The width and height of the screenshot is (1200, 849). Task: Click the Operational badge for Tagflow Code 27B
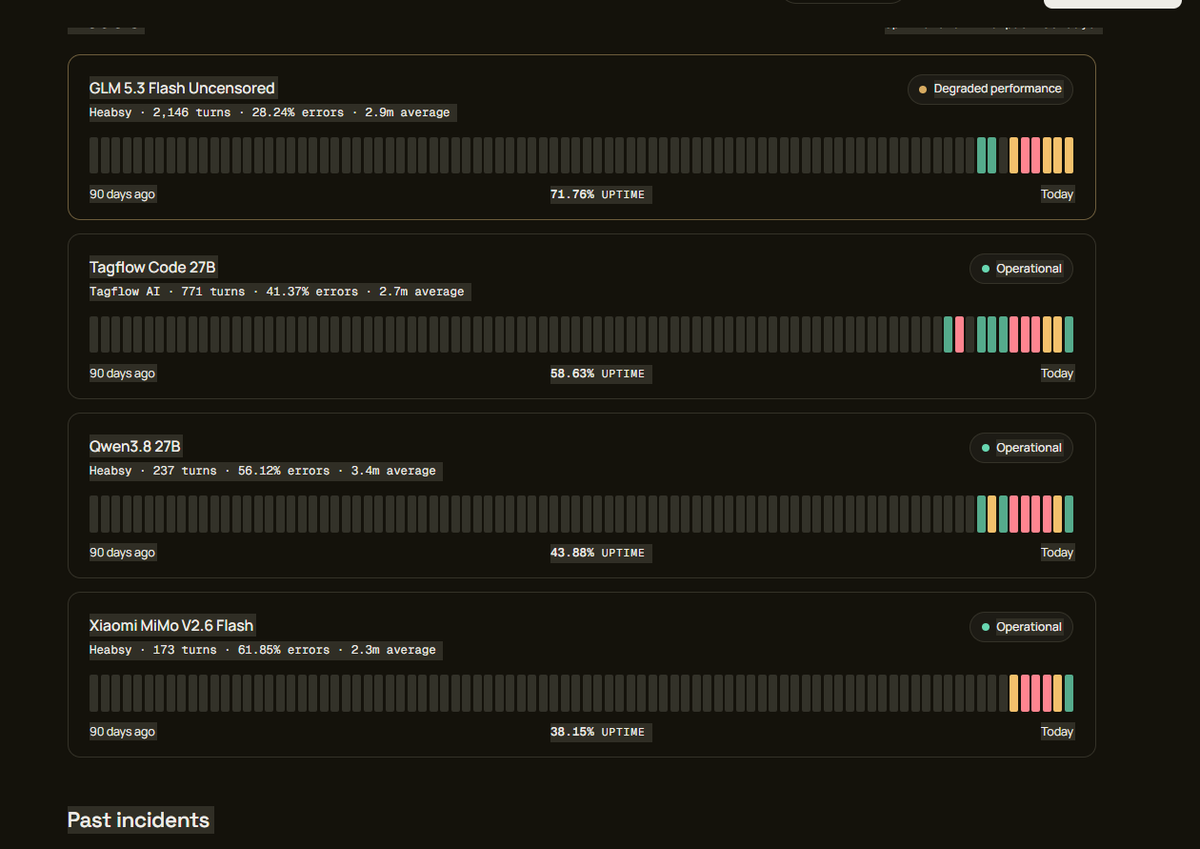[x=1021, y=269]
